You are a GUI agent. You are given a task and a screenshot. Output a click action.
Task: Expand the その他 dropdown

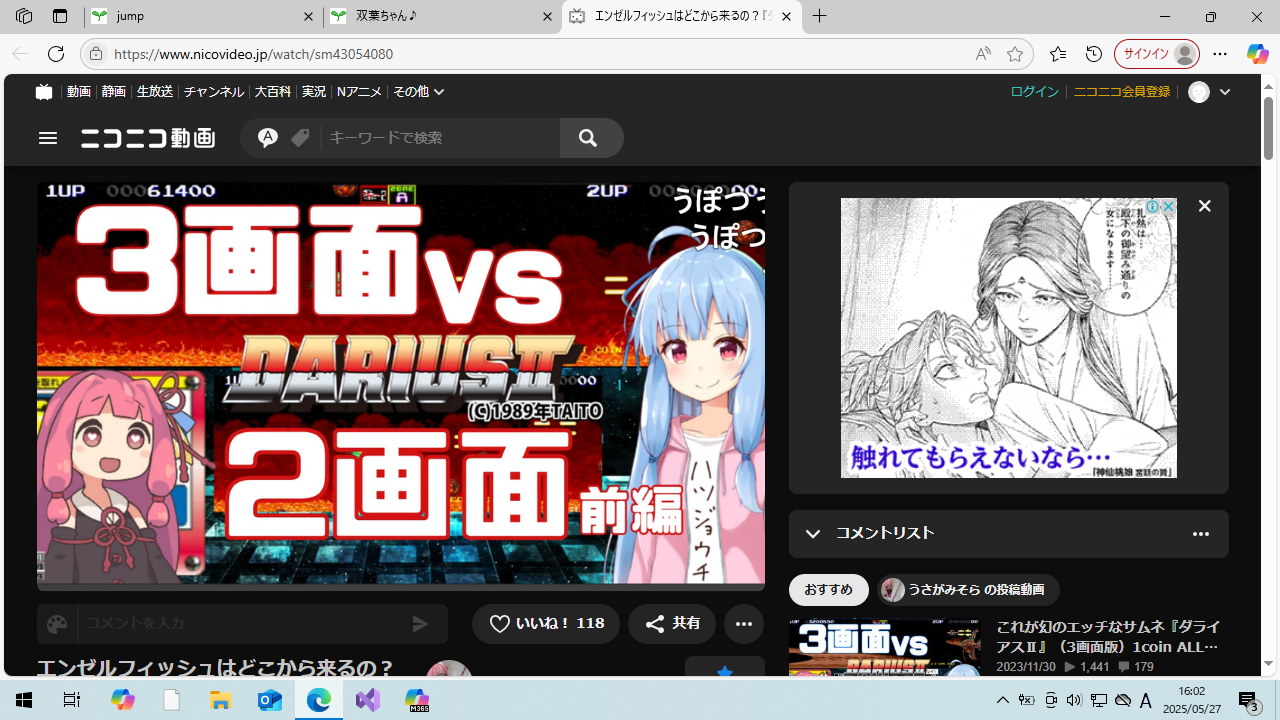(x=418, y=91)
